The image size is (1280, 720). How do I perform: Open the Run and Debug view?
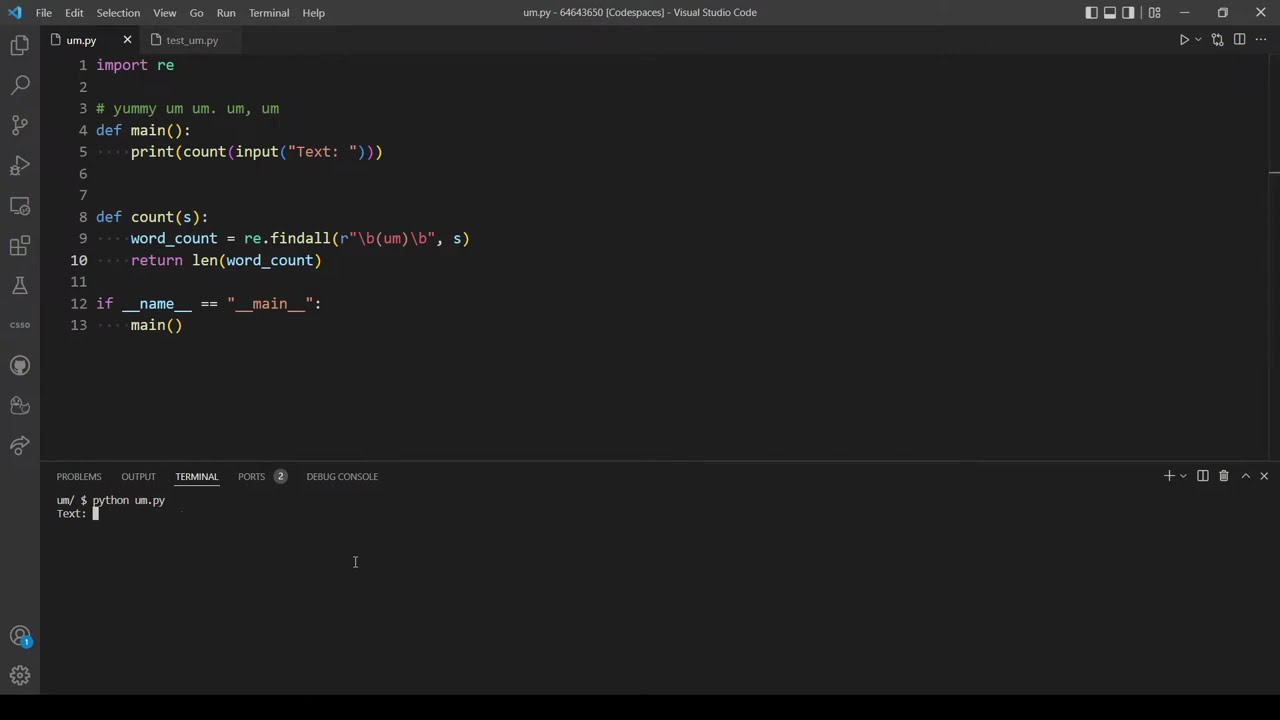tap(20, 166)
